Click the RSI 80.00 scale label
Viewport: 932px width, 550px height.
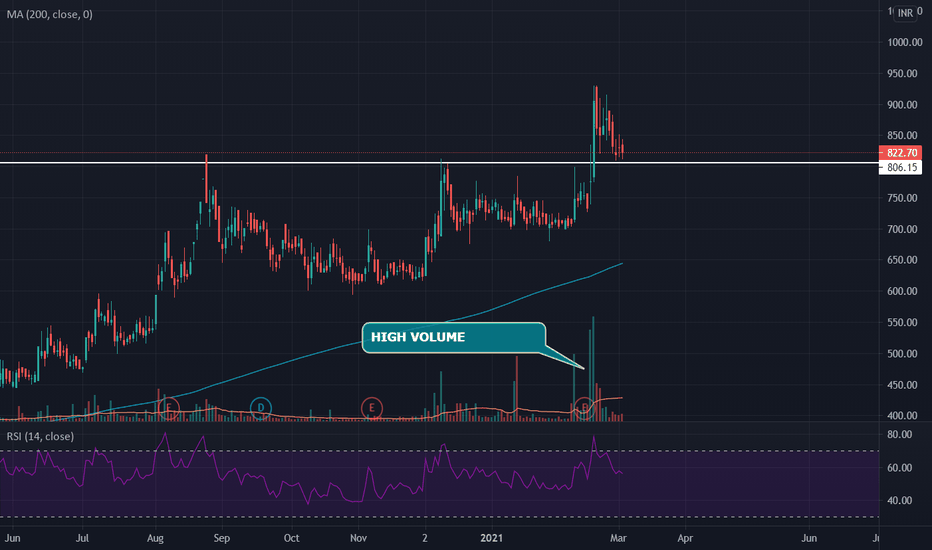pos(899,435)
